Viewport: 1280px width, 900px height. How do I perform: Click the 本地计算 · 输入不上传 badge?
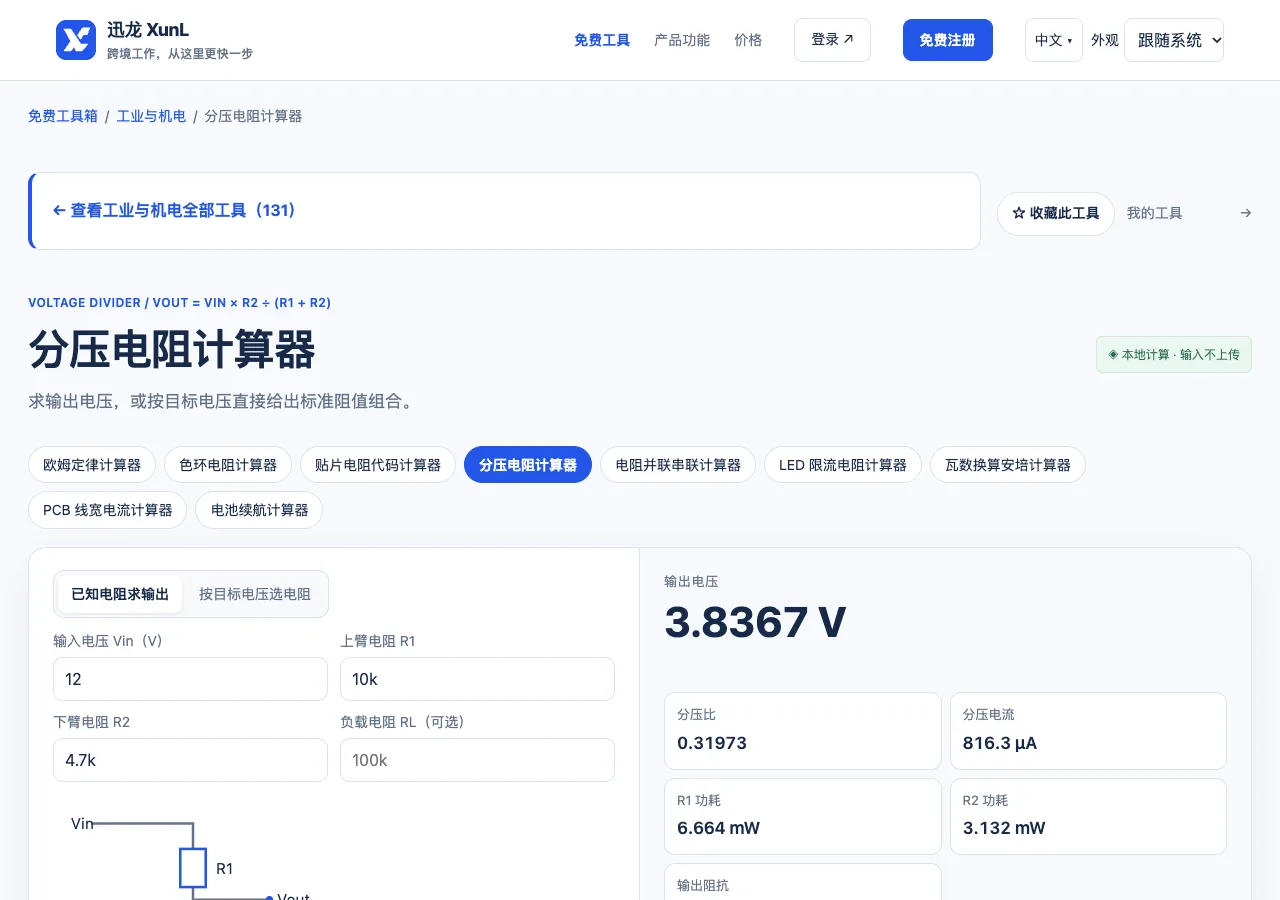[1174, 355]
